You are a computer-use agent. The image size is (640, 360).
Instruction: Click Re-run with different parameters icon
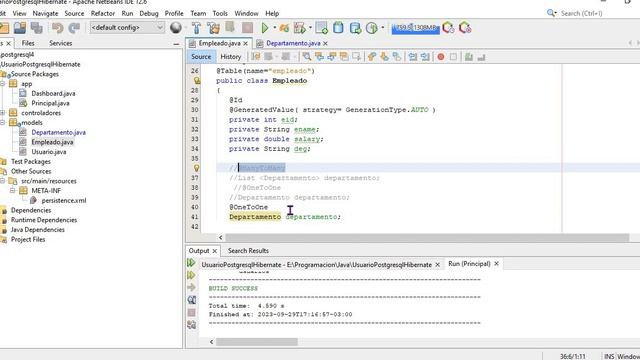point(191,276)
